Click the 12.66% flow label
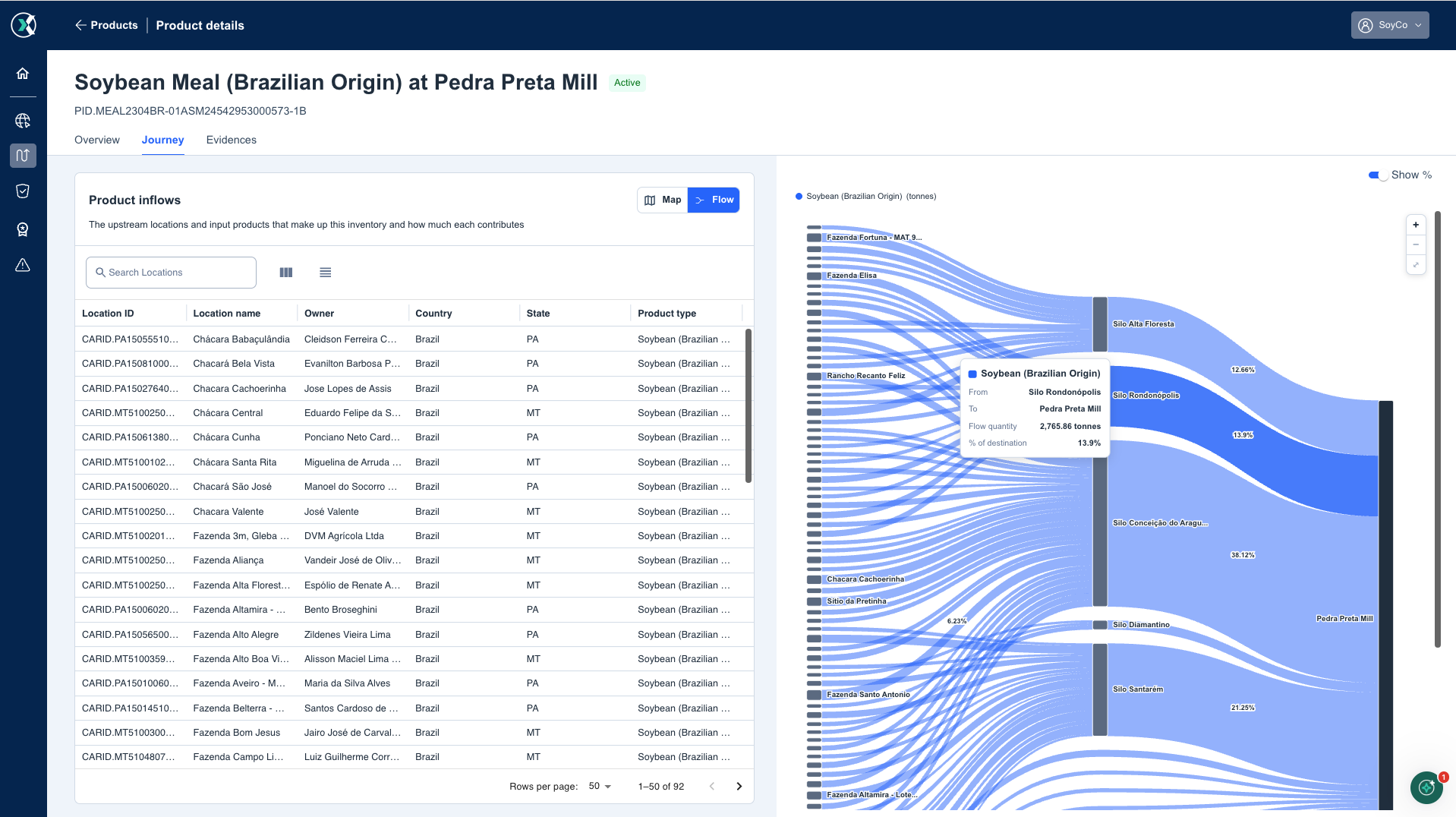 point(1243,370)
